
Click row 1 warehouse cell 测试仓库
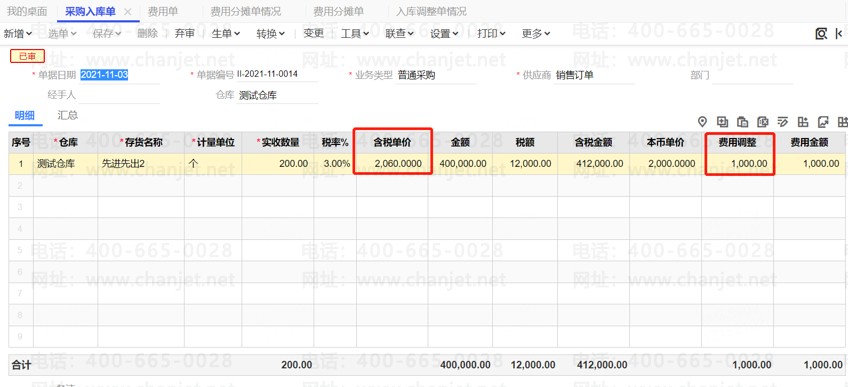click(65, 164)
